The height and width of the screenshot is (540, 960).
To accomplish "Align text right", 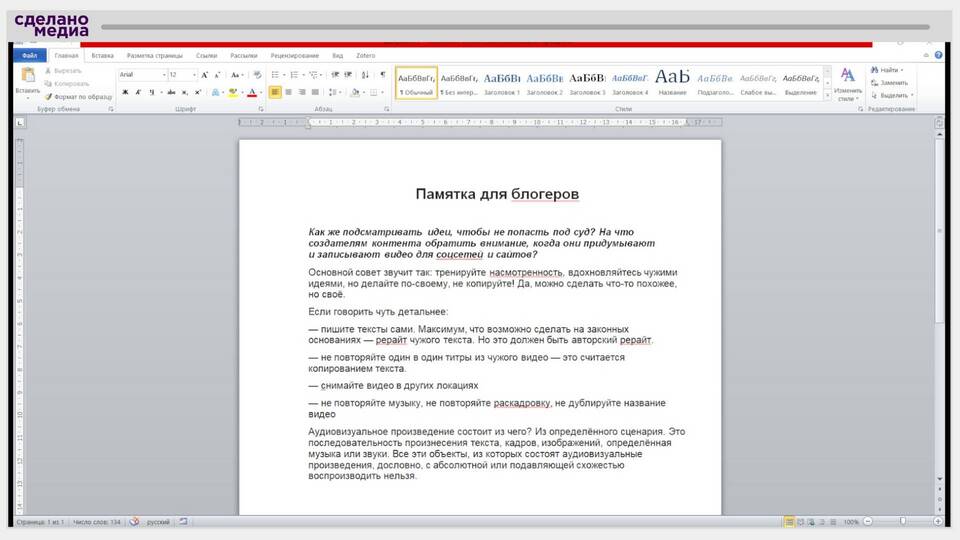I will click(302, 92).
